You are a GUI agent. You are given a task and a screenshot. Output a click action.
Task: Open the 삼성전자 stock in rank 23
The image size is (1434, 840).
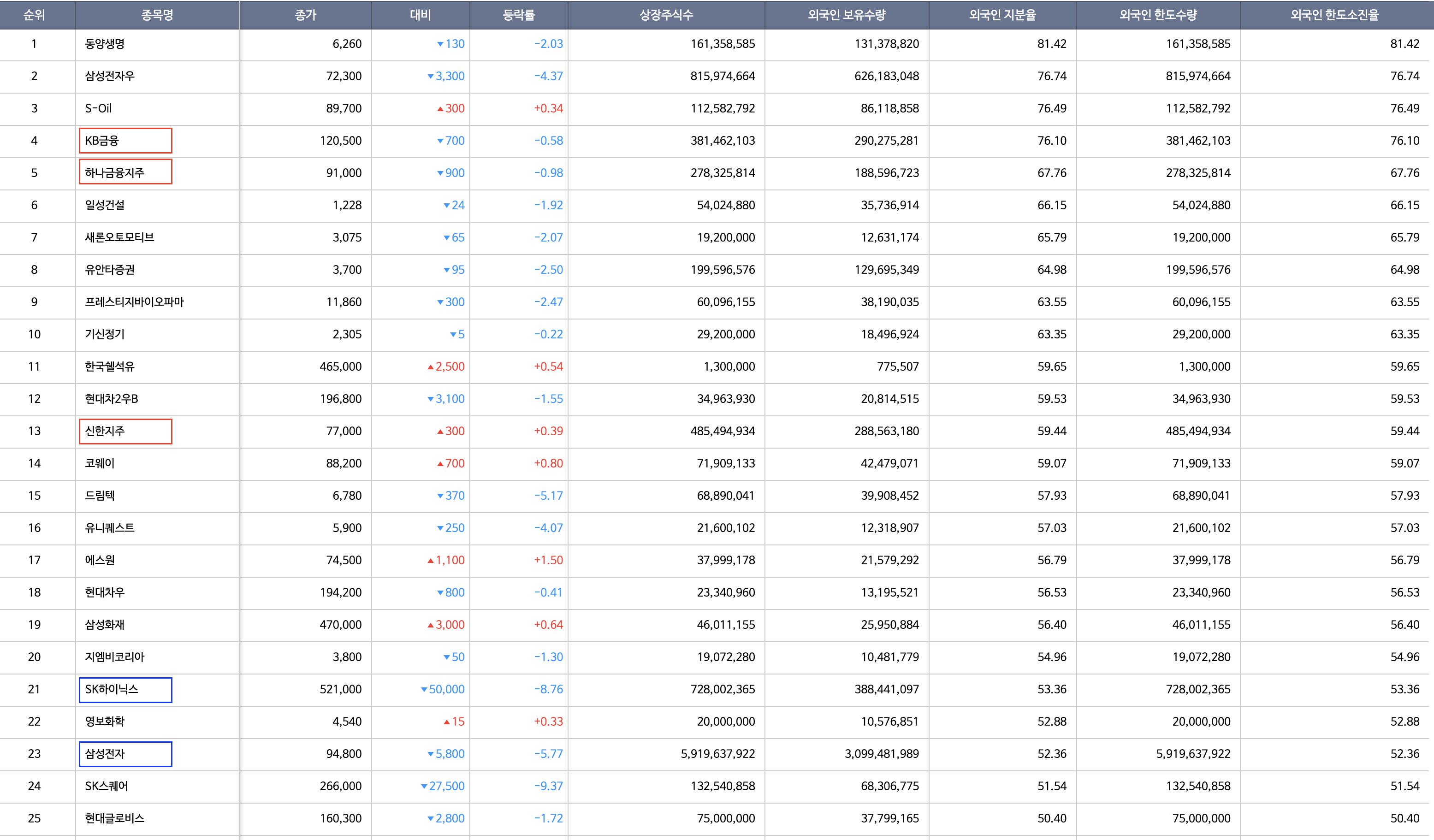pos(105,754)
